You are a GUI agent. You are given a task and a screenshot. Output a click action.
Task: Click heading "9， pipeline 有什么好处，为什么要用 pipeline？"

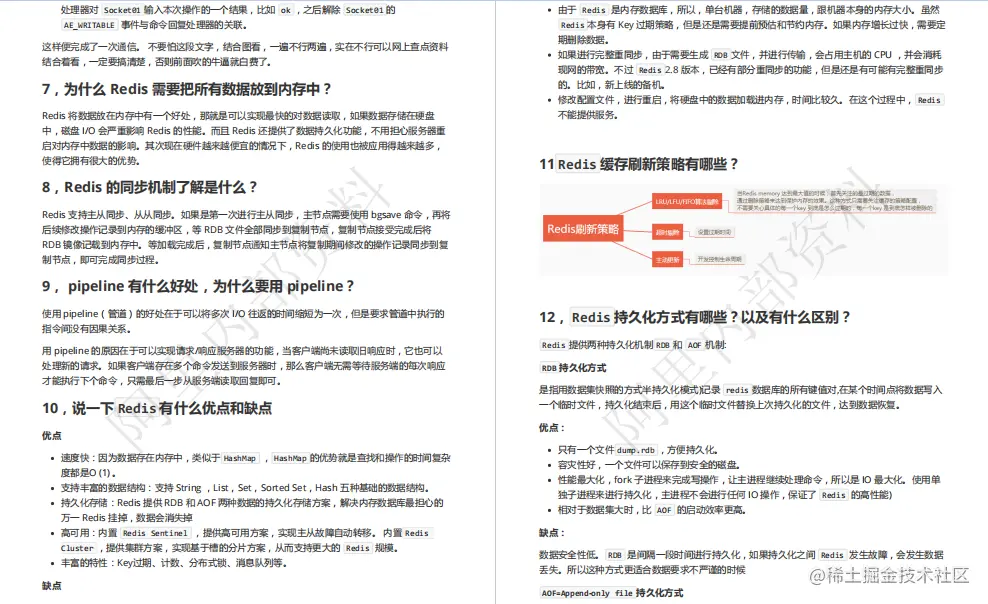198,287
